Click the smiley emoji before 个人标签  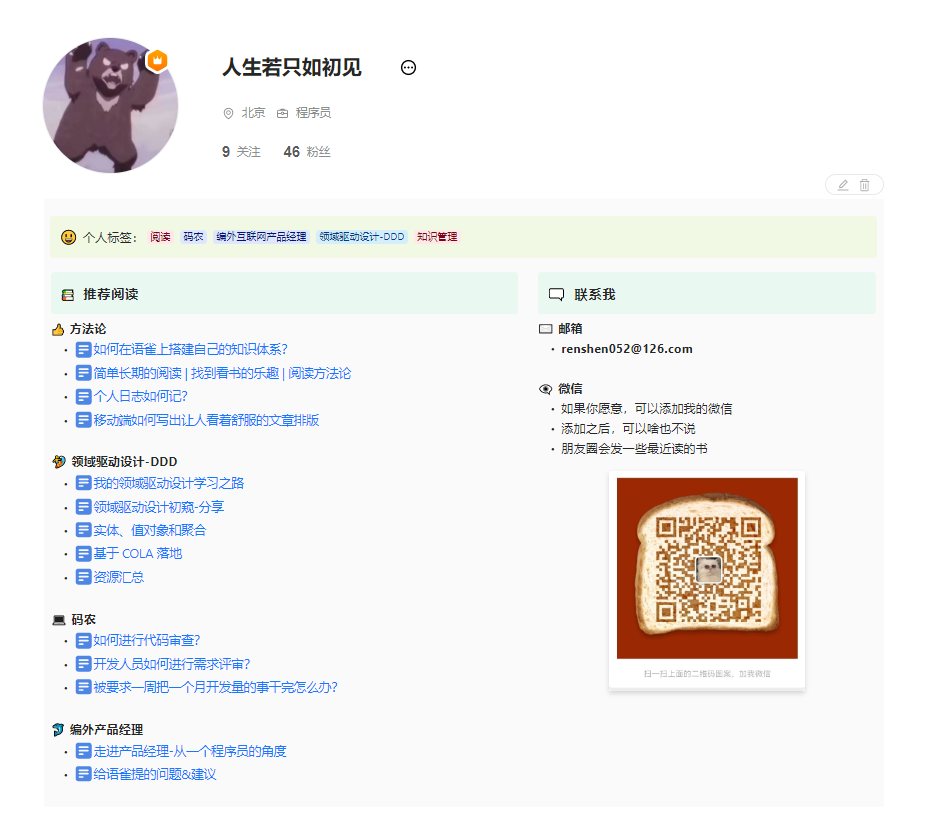click(x=68, y=237)
